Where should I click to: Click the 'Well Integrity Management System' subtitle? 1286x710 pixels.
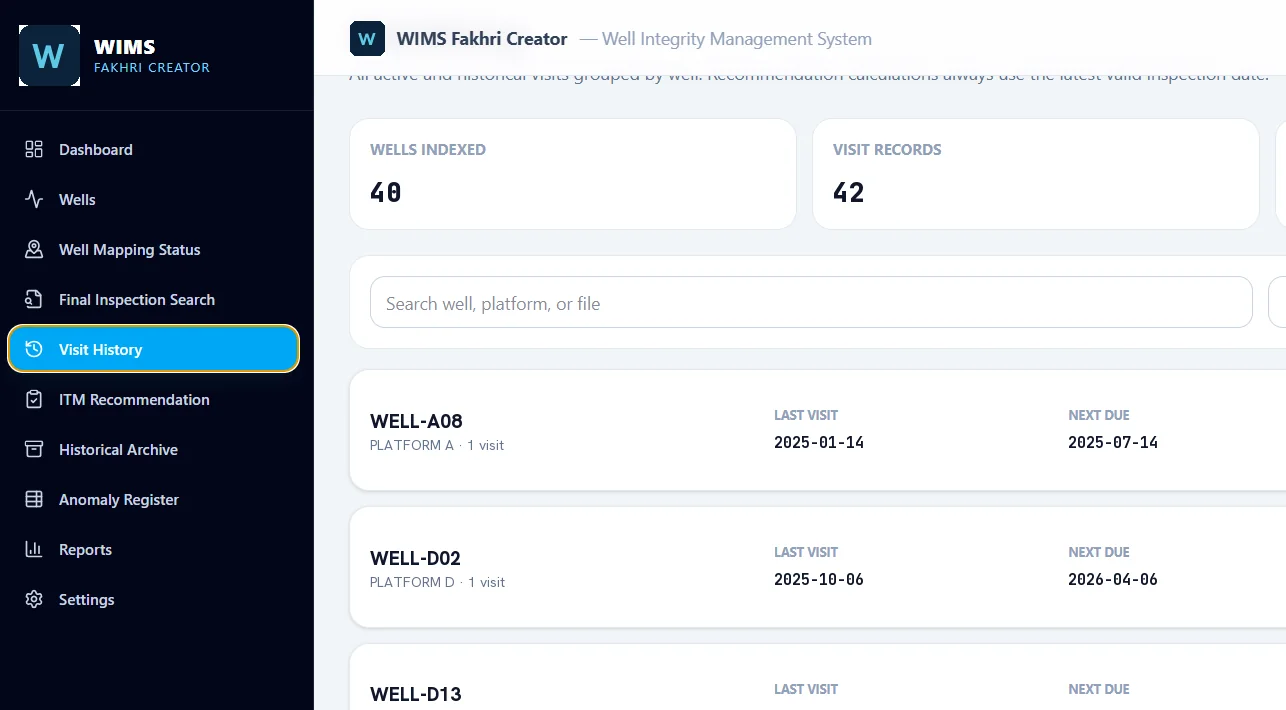pyautogui.click(x=737, y=39)
